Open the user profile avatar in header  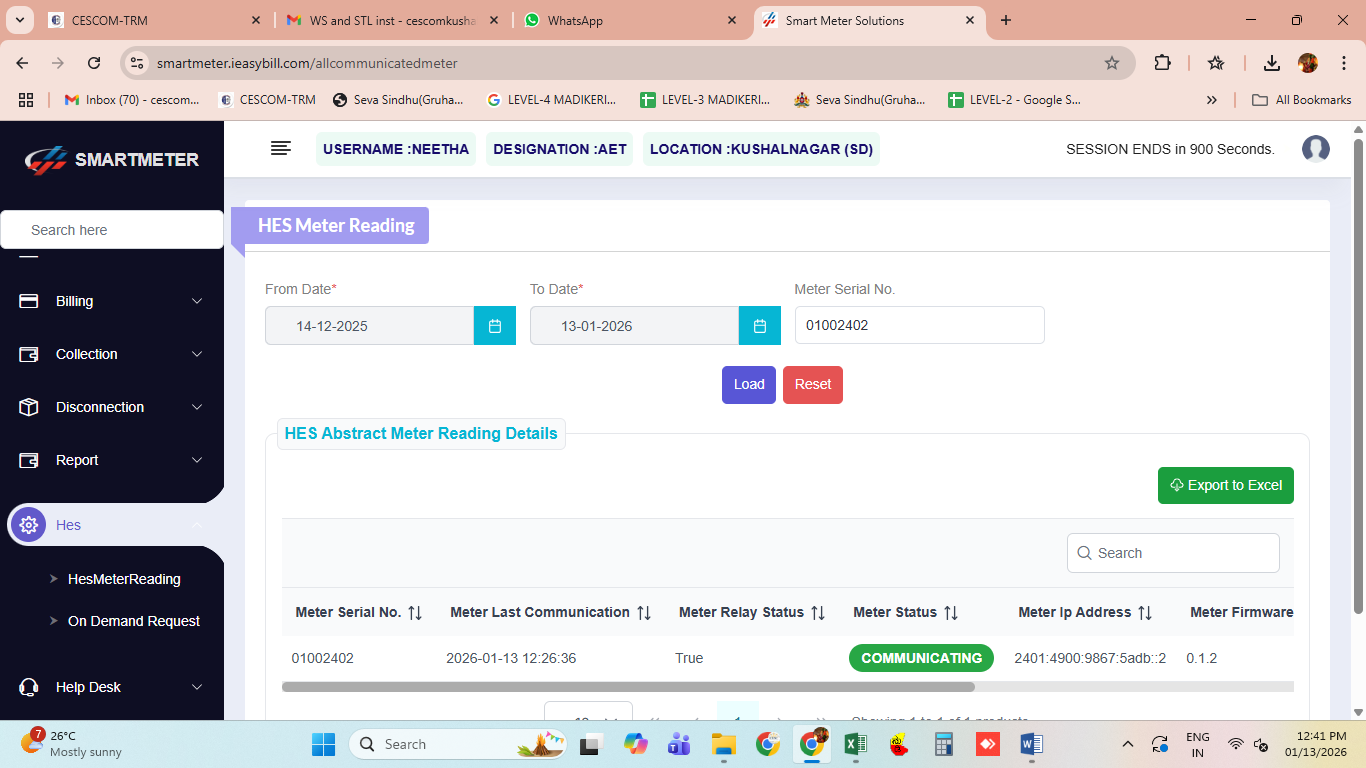(1315, 149)
